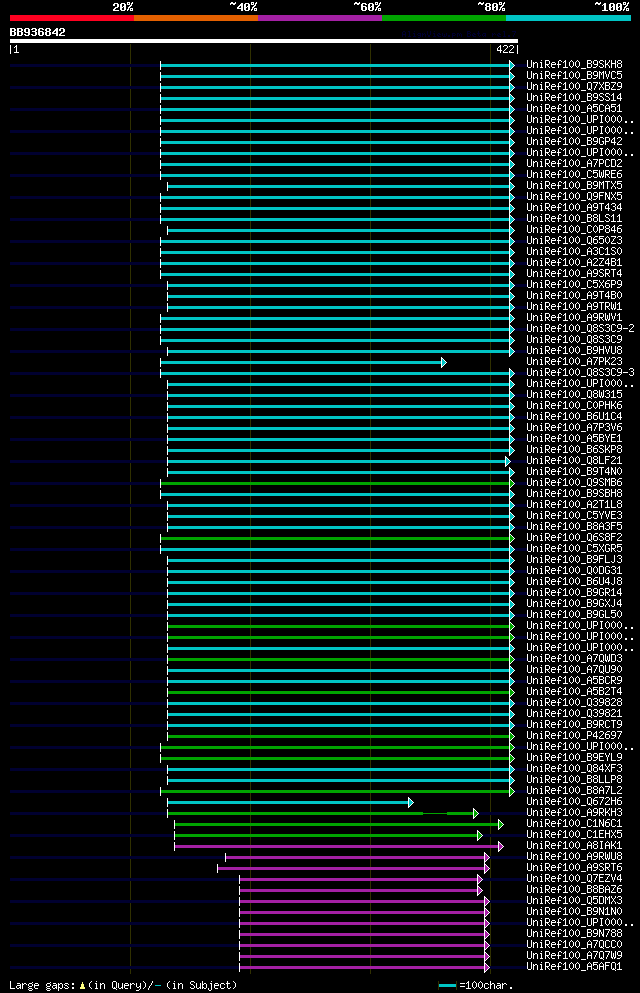Click the UniRef100_Q5DMX3 label
The height and width of the screenshot is (993, 640).
coord(574,901)
